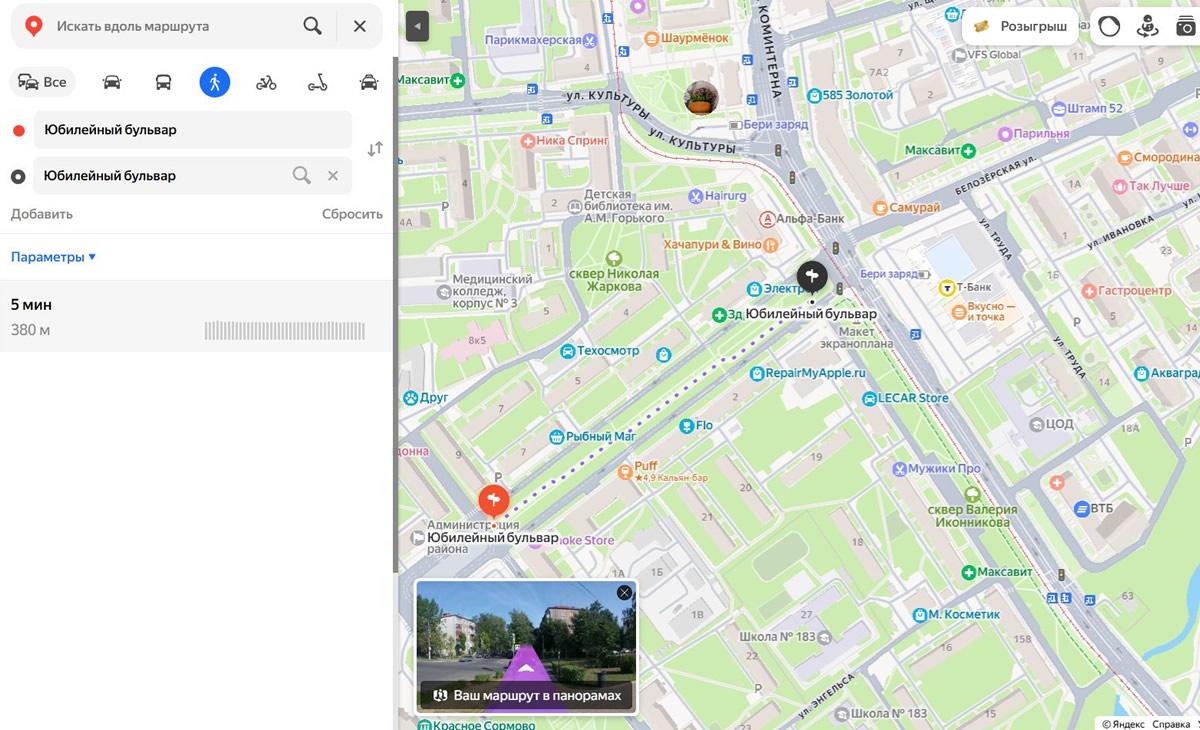Swap start and destination points
Screen dimensions: 1200x730
[375, 149]
